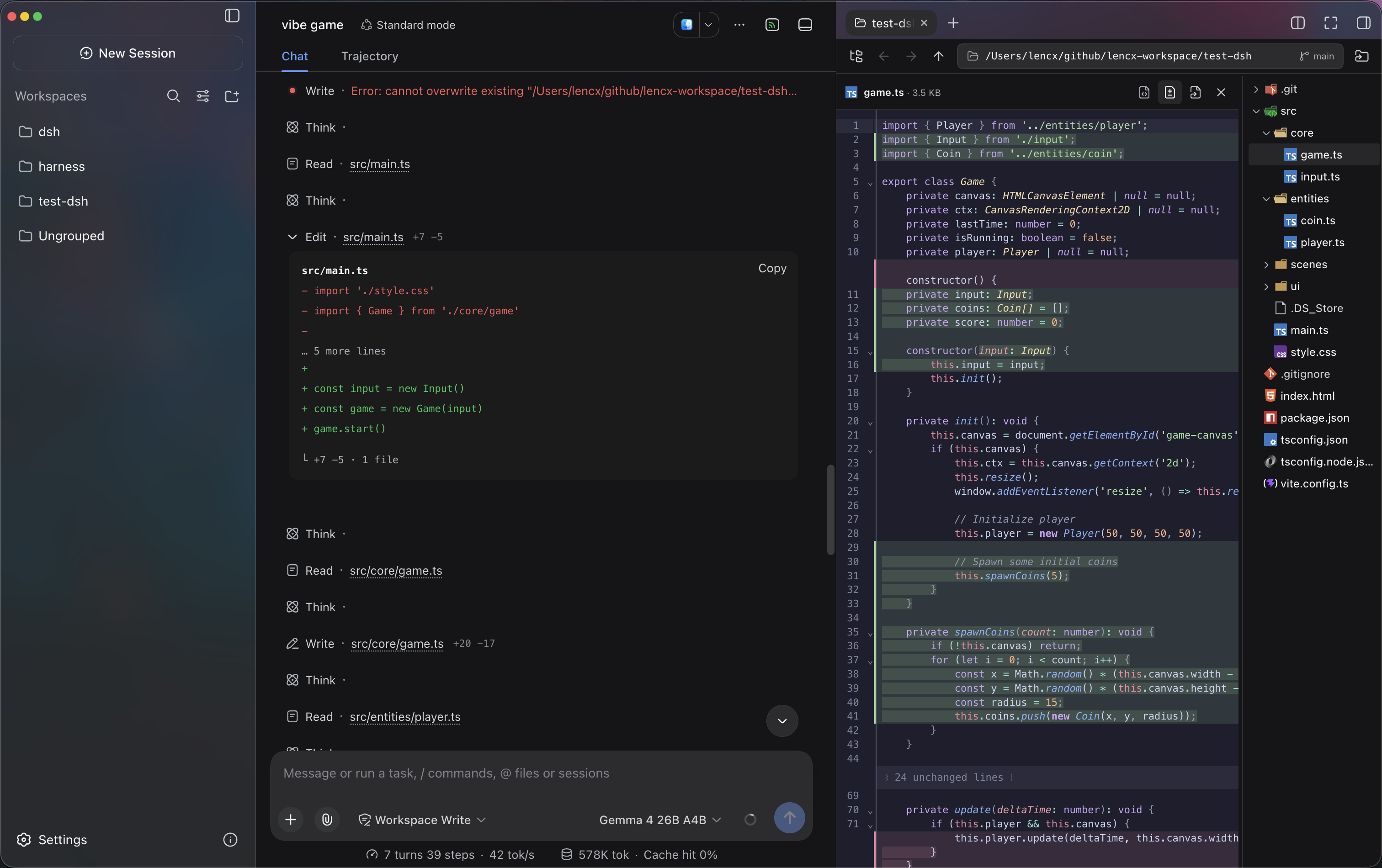
Task: Click the plus attach button
Action: 291,820
